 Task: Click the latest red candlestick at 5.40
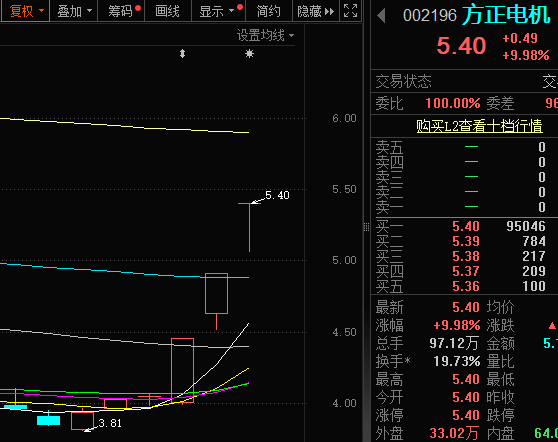(x=249, y=227)
